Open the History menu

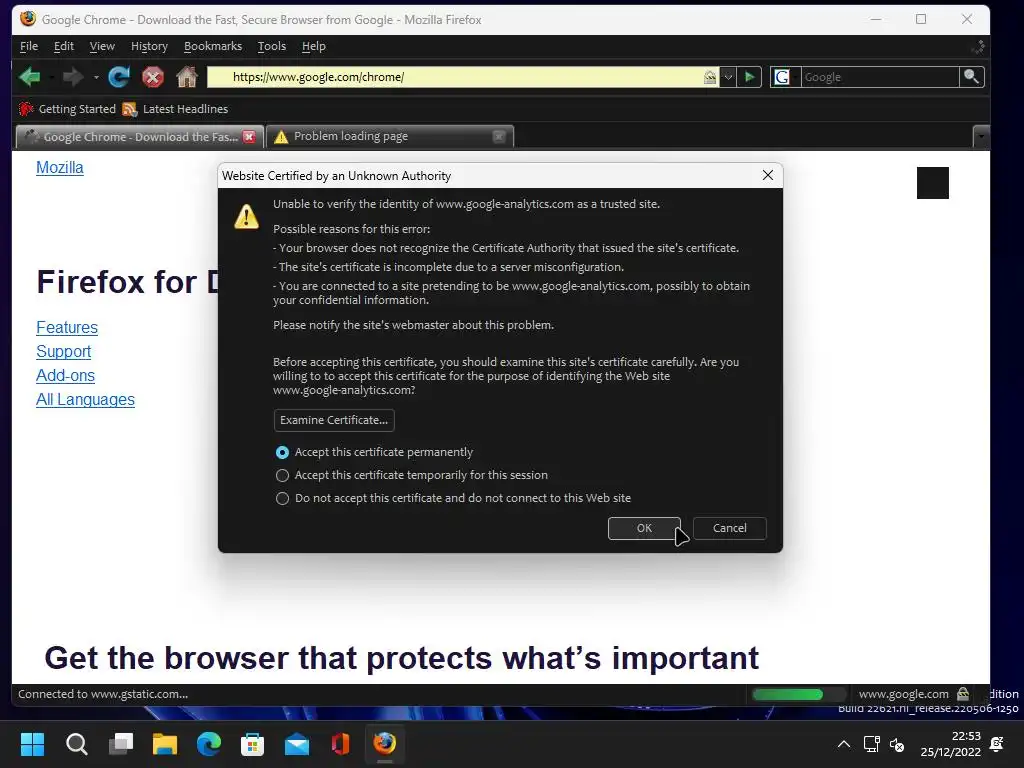[x=149, y=46]
